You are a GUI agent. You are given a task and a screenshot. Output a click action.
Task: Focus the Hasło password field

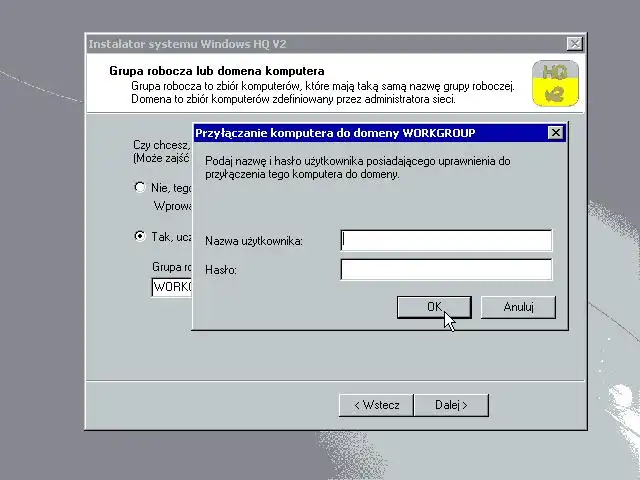(x=446, y=269)
